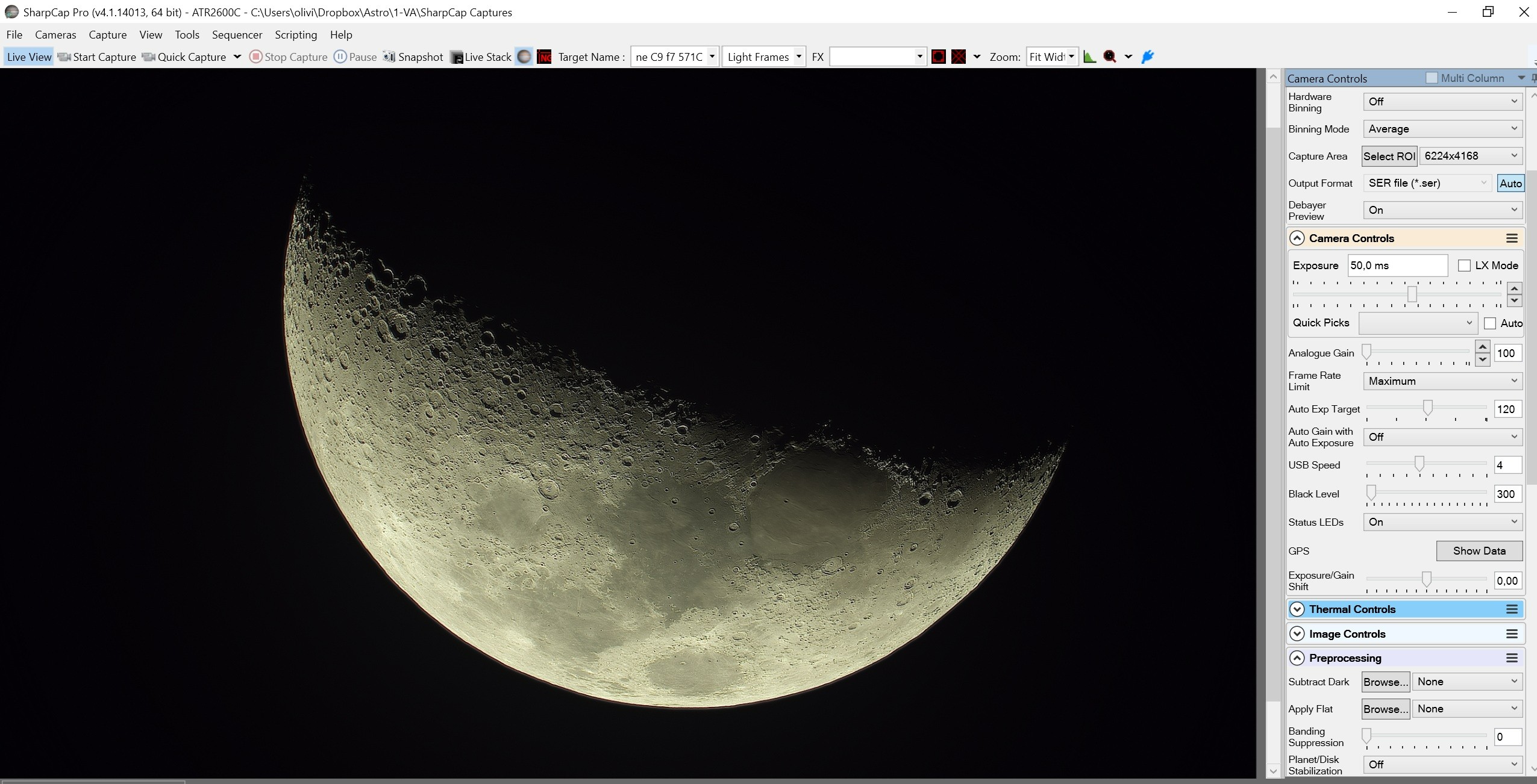The height and width of the screenshot is (784, 1537).
Task: Click the Snapshot camera icon
Action: 389,57
